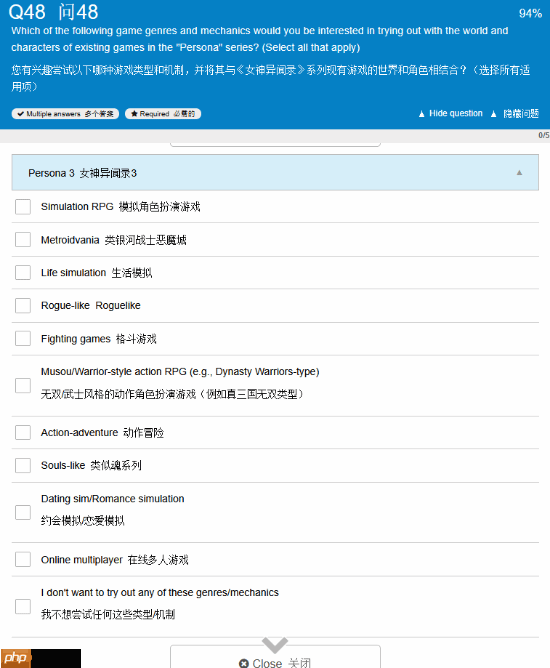Click the Persona 3 section header
Screen dimensions: 550x668
(x=275, y=173)
